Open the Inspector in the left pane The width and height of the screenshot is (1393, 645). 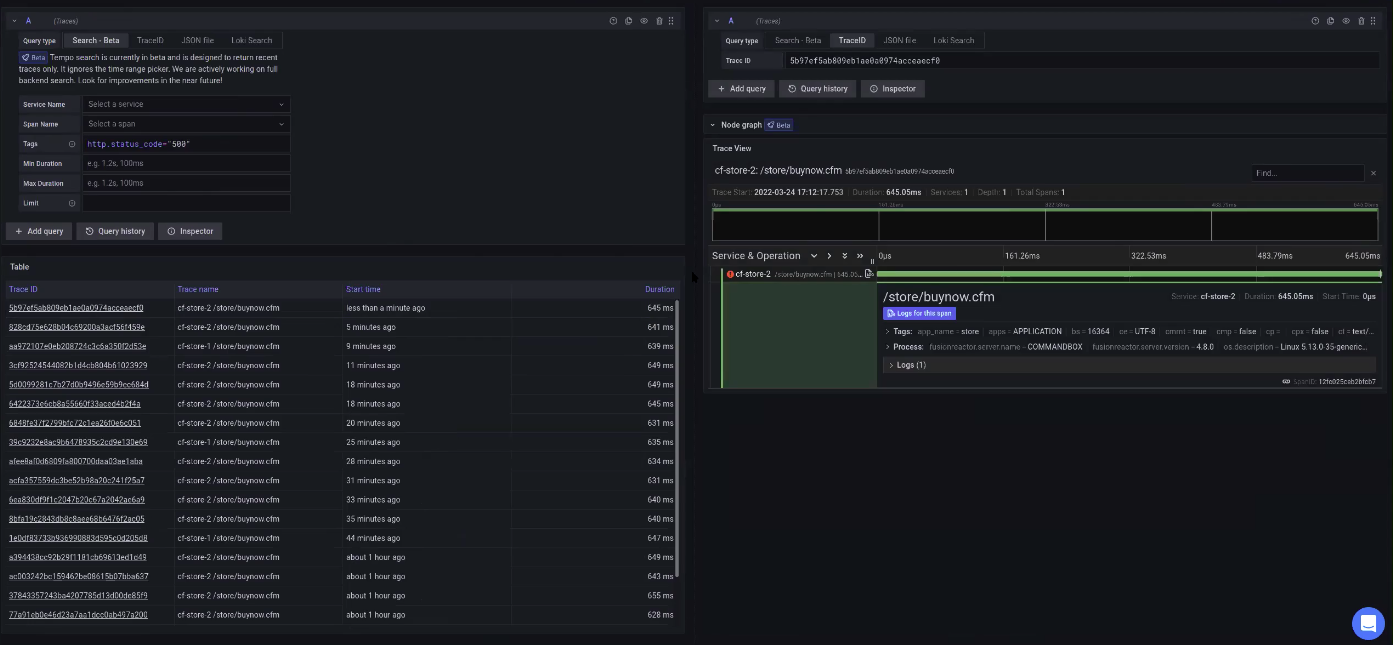click(190, 231)
